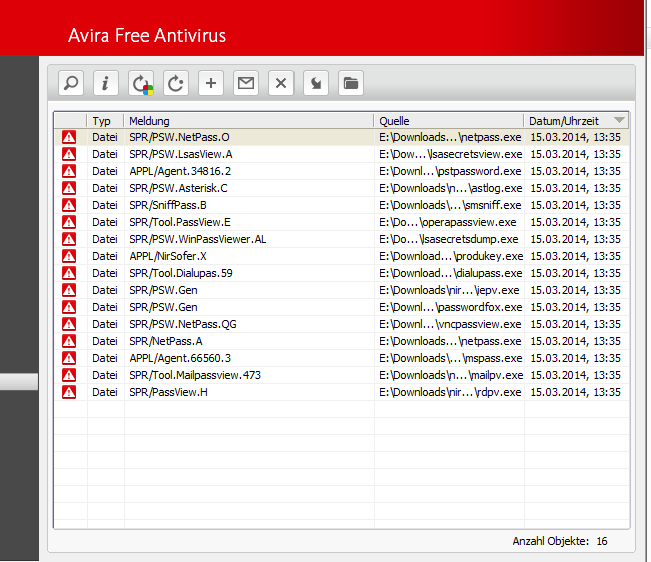Click the Anzahl Objekte count label
The width and height of the screenshot is (651, 562).
click(560, 541)
